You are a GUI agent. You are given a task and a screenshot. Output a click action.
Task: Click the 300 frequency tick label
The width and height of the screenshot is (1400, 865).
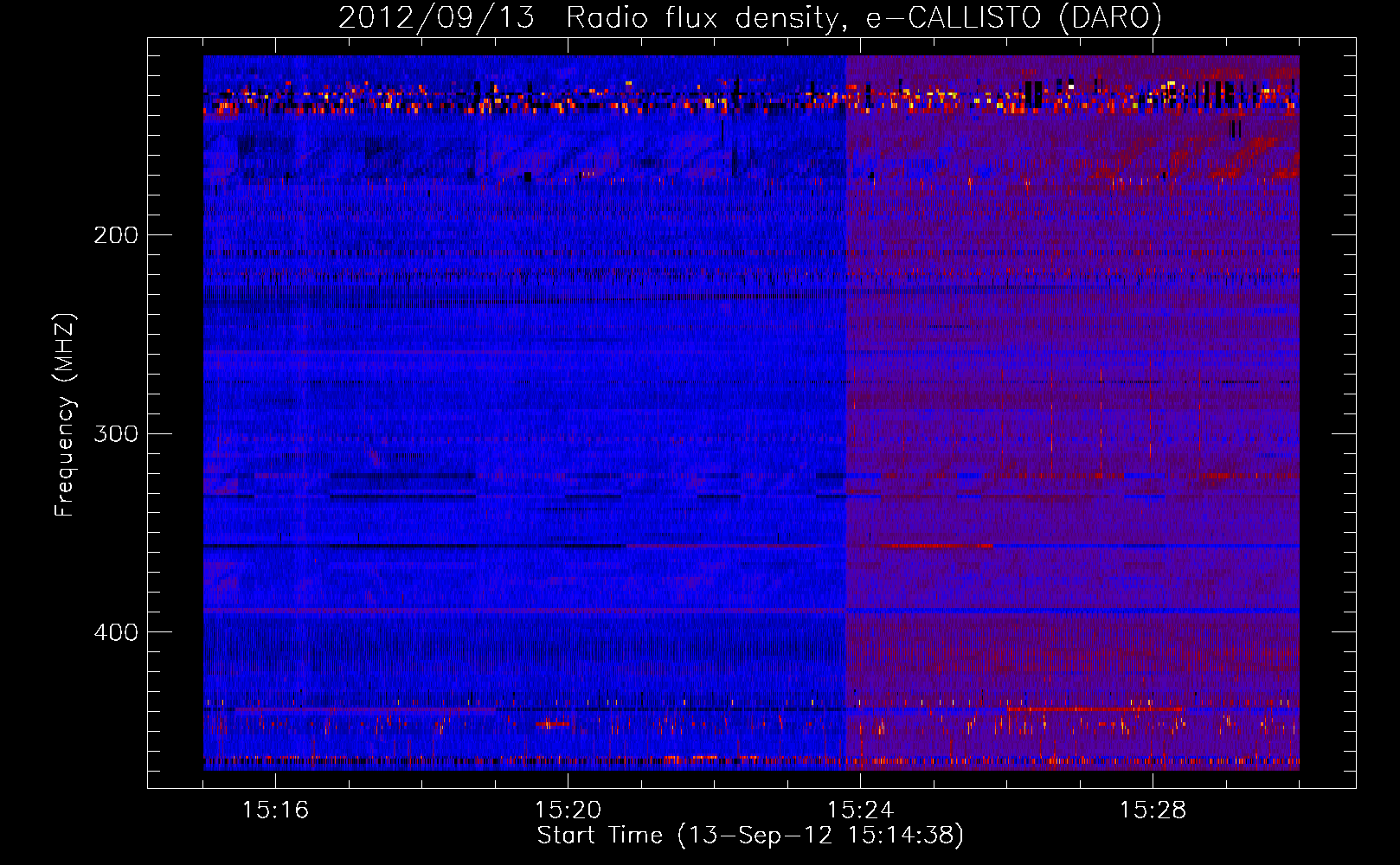[116, 433]
